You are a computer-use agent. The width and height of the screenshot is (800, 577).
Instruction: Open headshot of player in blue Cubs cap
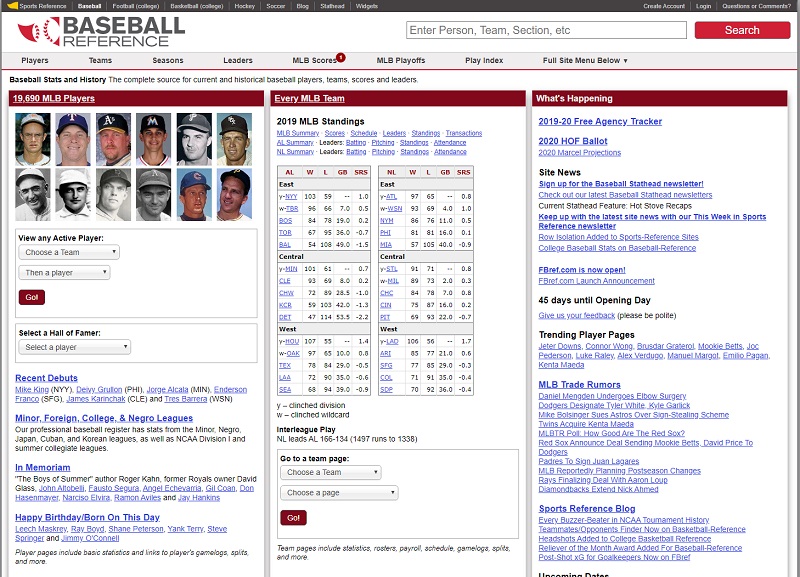point(194,195)
